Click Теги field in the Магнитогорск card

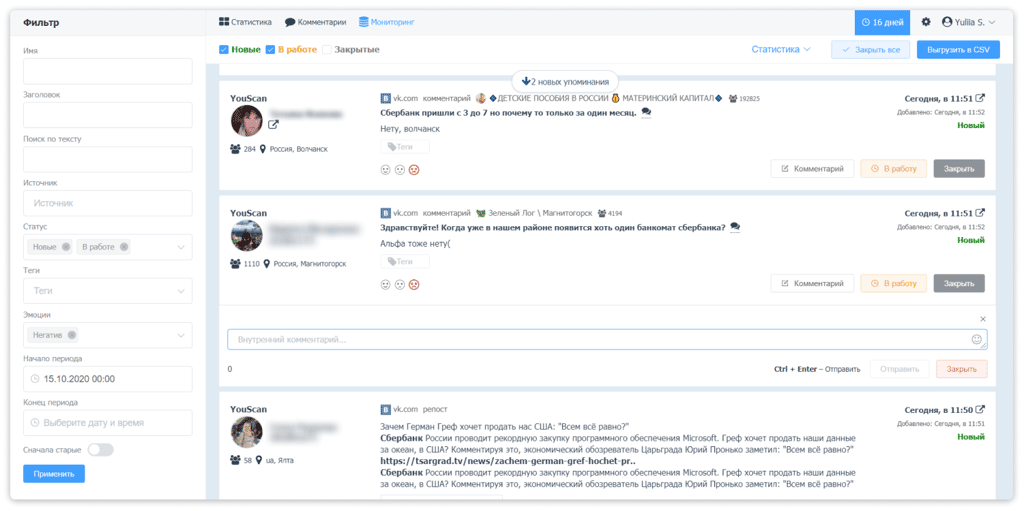[x=404, y=261]
